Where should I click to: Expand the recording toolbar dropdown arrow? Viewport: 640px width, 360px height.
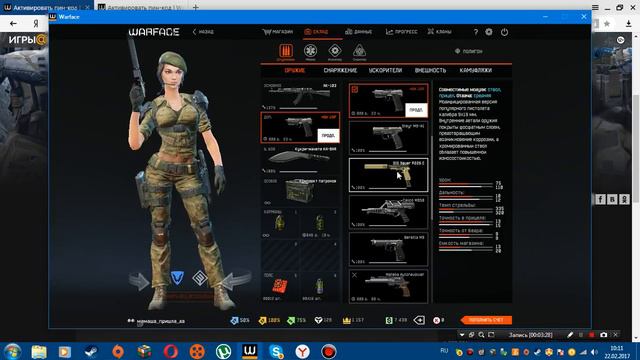point(462,335)
